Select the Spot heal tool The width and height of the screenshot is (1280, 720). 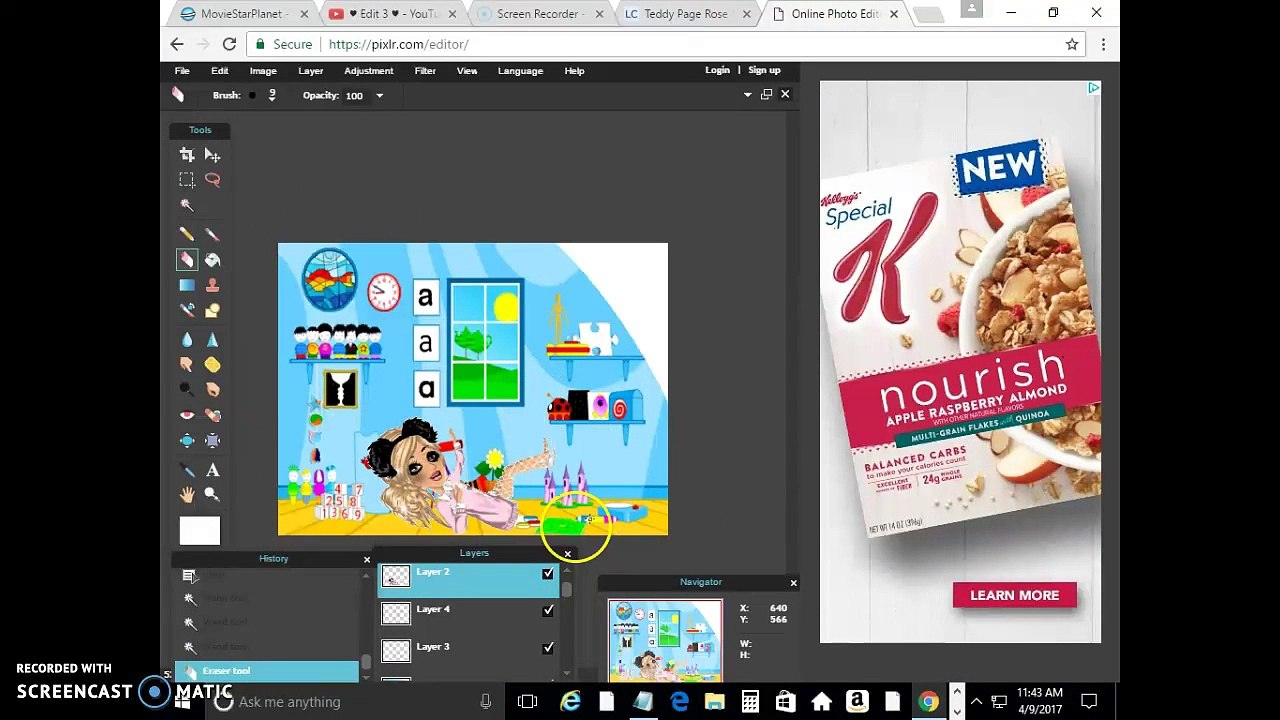tap(212, 415)
